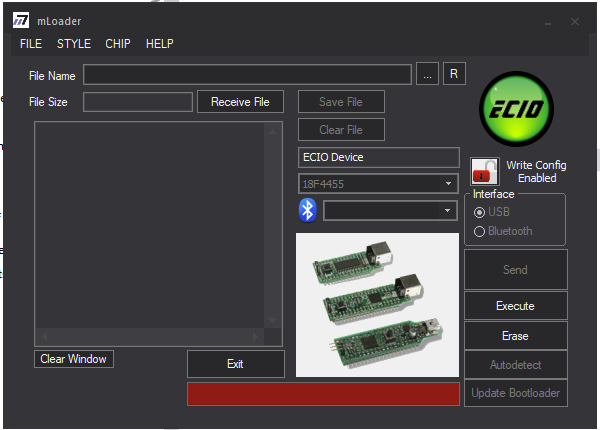Click the R button beside File Name
The image size is (600, 430).
(454, 73)
